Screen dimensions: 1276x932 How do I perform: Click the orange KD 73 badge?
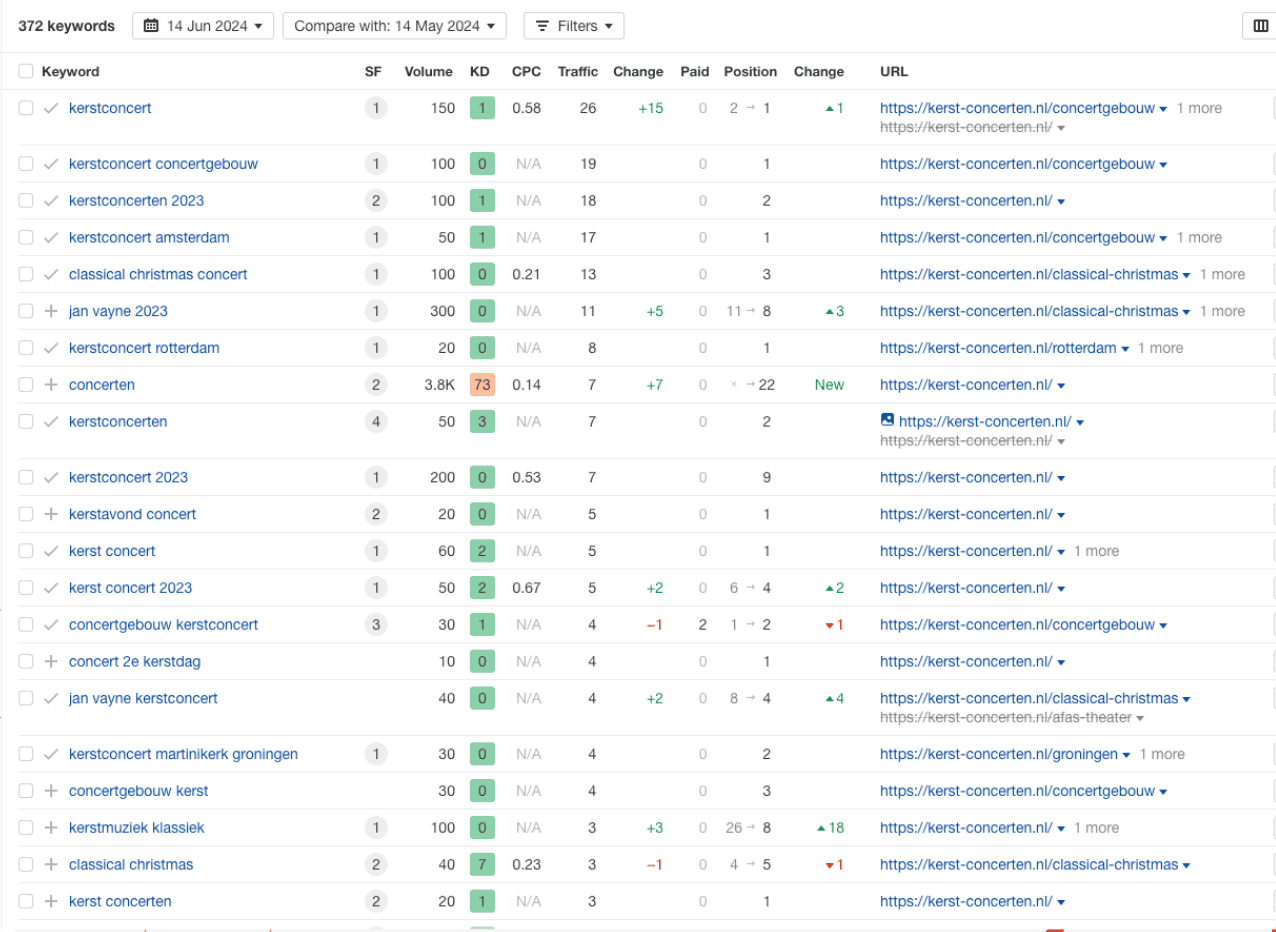[481, 385]
